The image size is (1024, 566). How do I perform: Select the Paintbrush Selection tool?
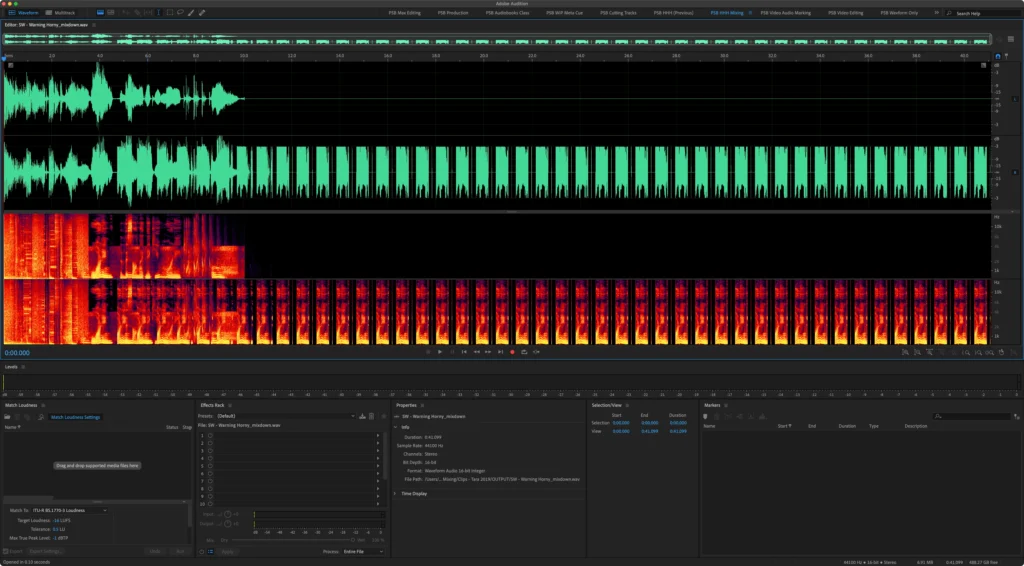pos(191,12)
